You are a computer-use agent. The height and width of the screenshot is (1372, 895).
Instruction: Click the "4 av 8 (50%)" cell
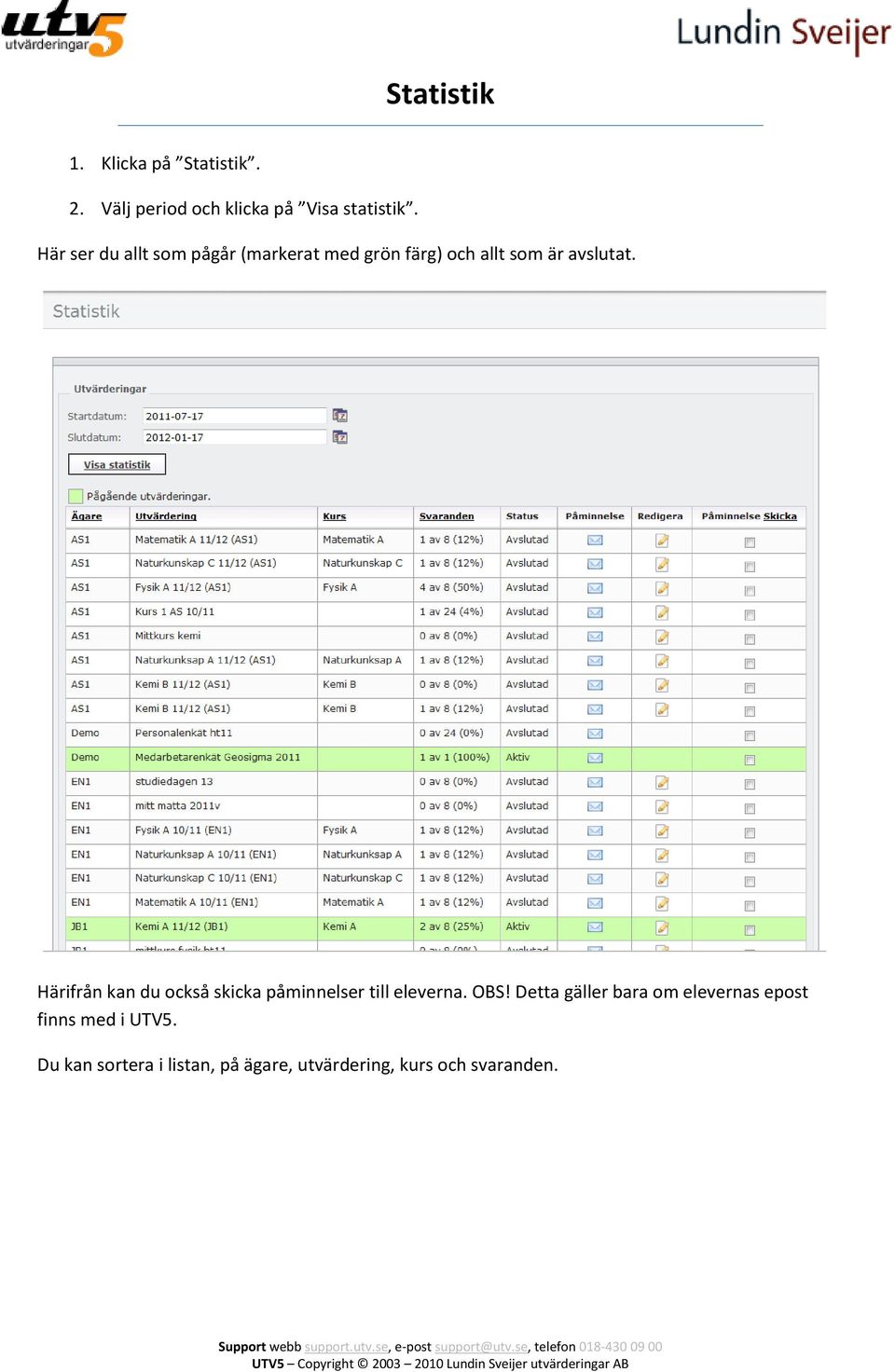click(451, 587)
